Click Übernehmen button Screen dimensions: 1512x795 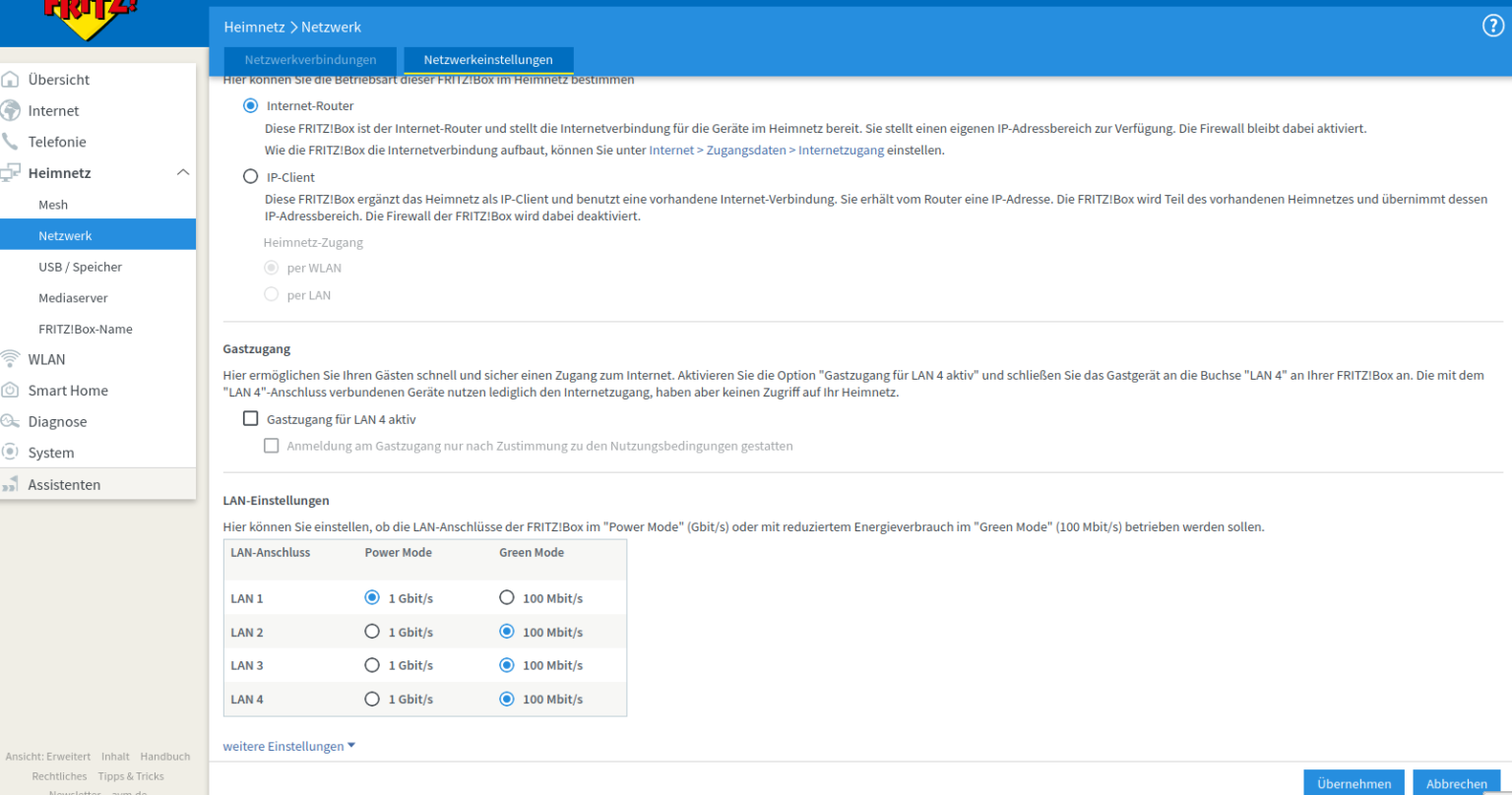[1354, 783]
